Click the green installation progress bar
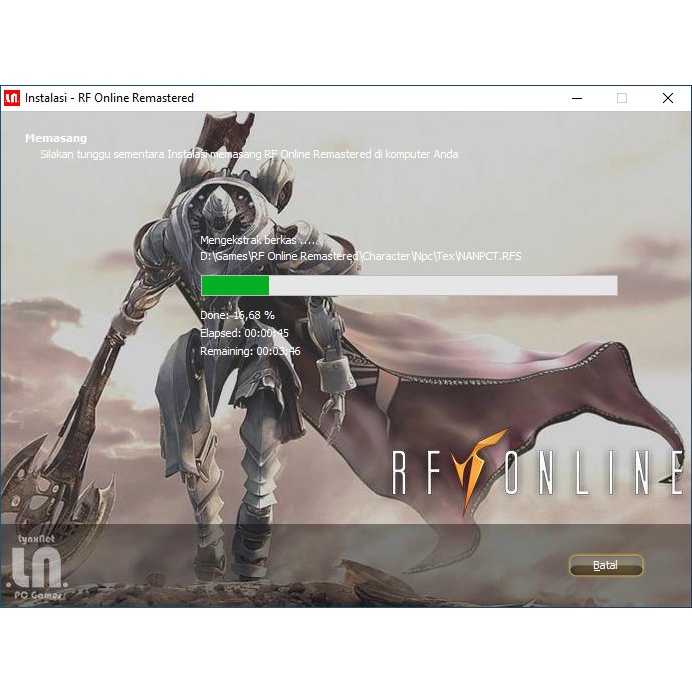This screenshot has width=692, height=692. (x=409, y=286)
